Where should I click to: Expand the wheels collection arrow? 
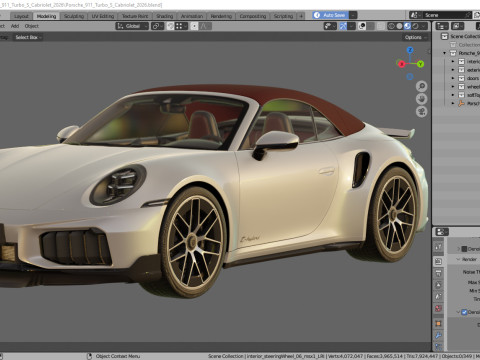point(453,86)
